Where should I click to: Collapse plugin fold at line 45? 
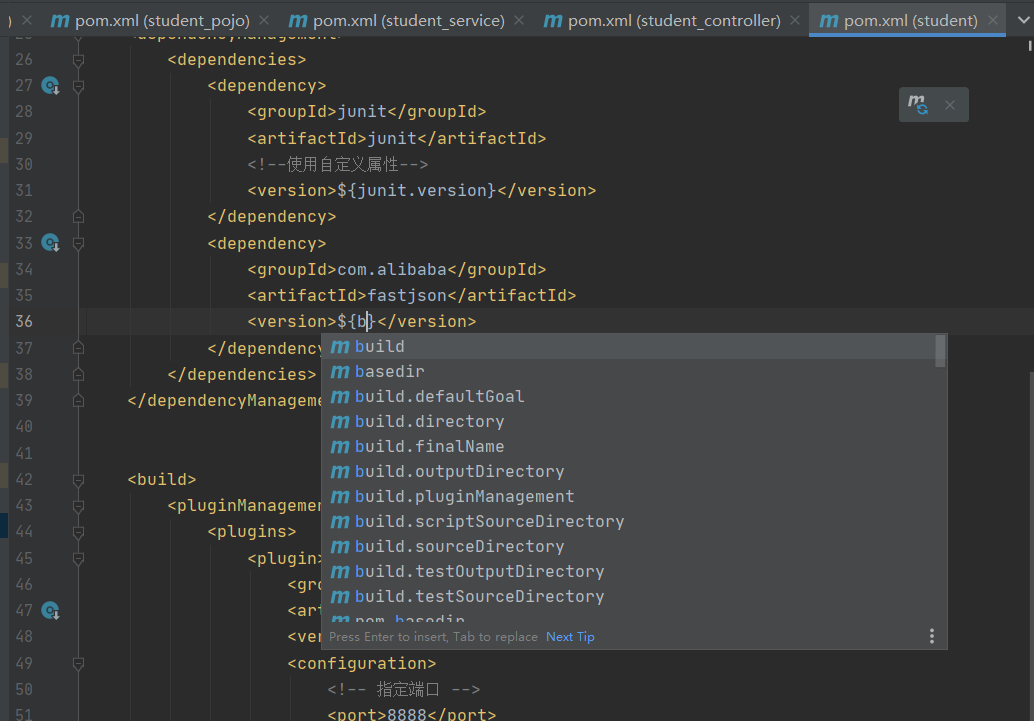click(x=78, y=559)
